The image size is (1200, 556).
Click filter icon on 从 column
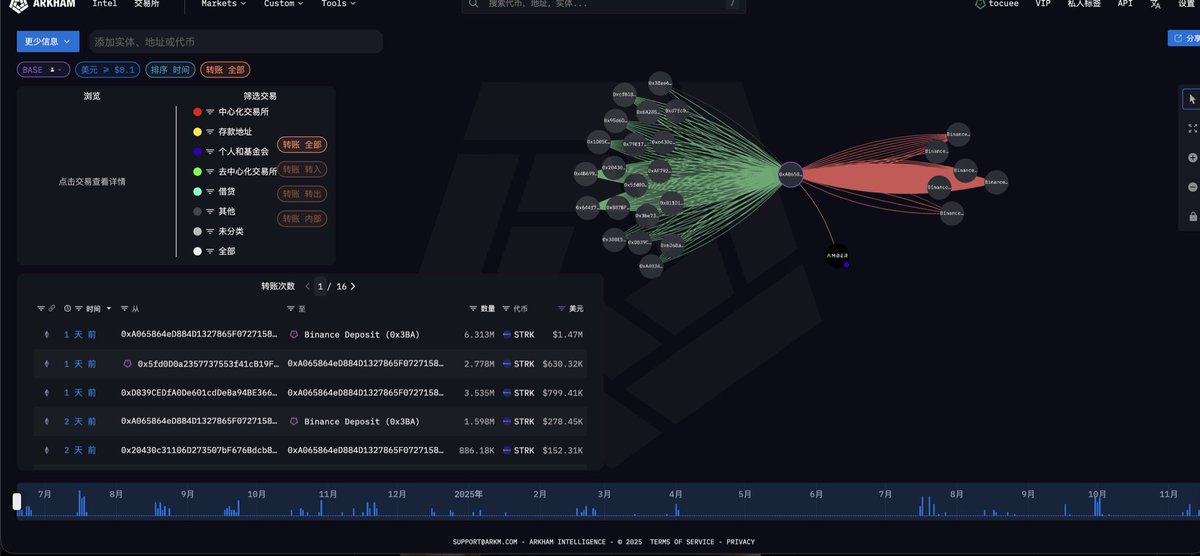[124, 309]
